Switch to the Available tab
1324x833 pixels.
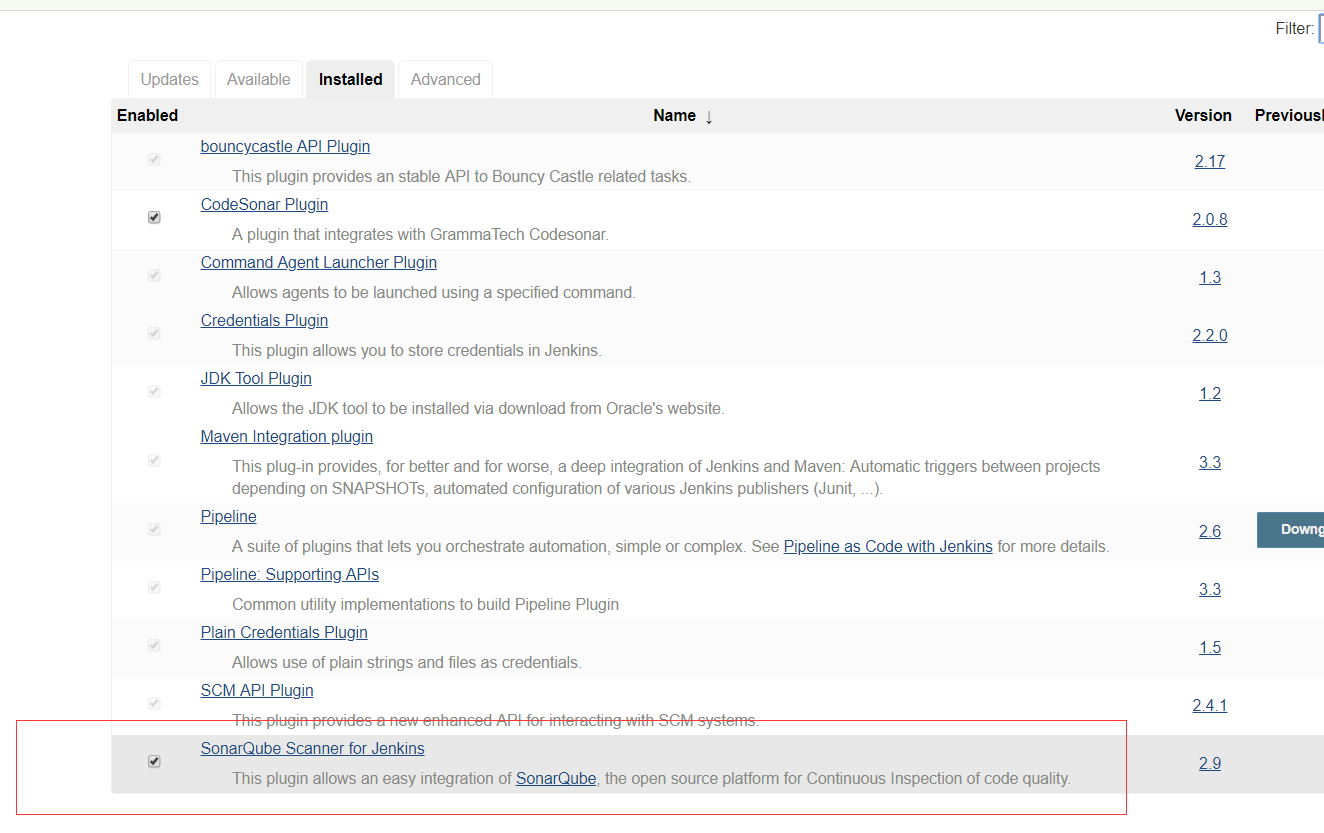[x=258, y=79]
